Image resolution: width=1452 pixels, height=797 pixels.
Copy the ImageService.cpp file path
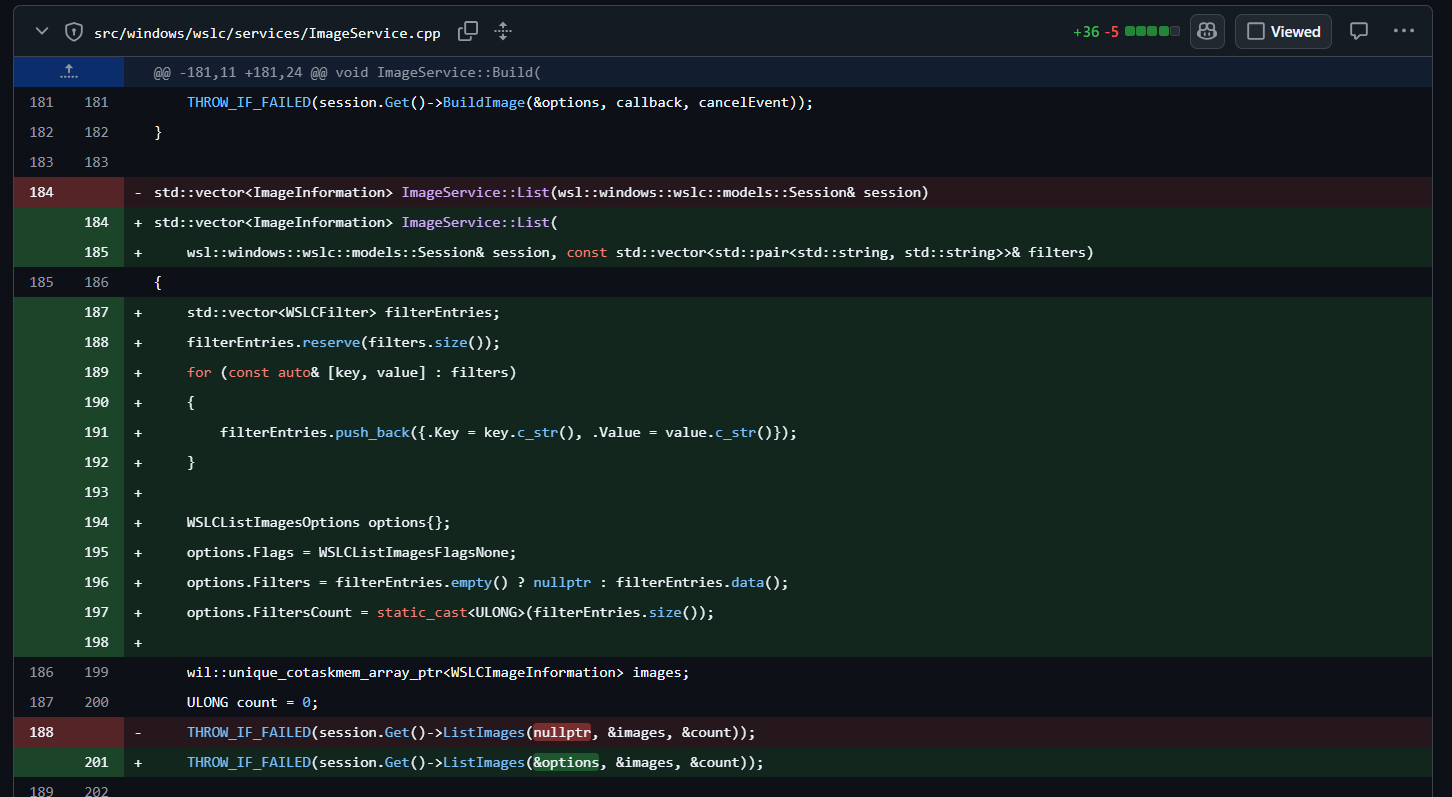pos(467,31)
